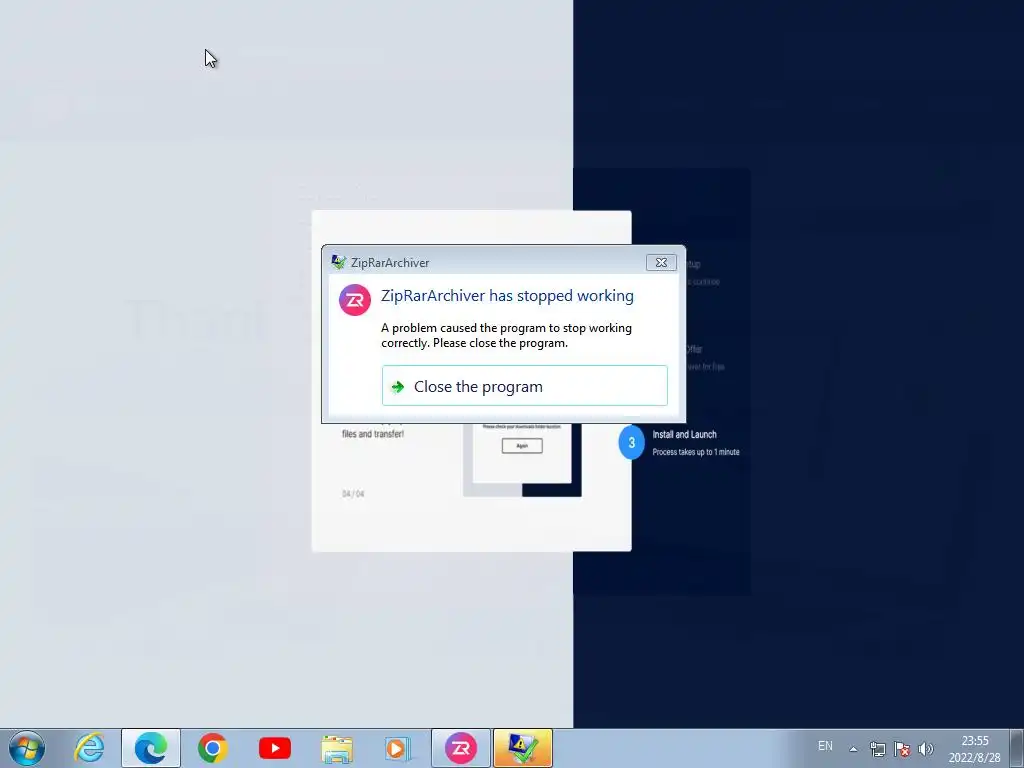Click 'Process takes up to 1 minute' text

tap(696, 452)
